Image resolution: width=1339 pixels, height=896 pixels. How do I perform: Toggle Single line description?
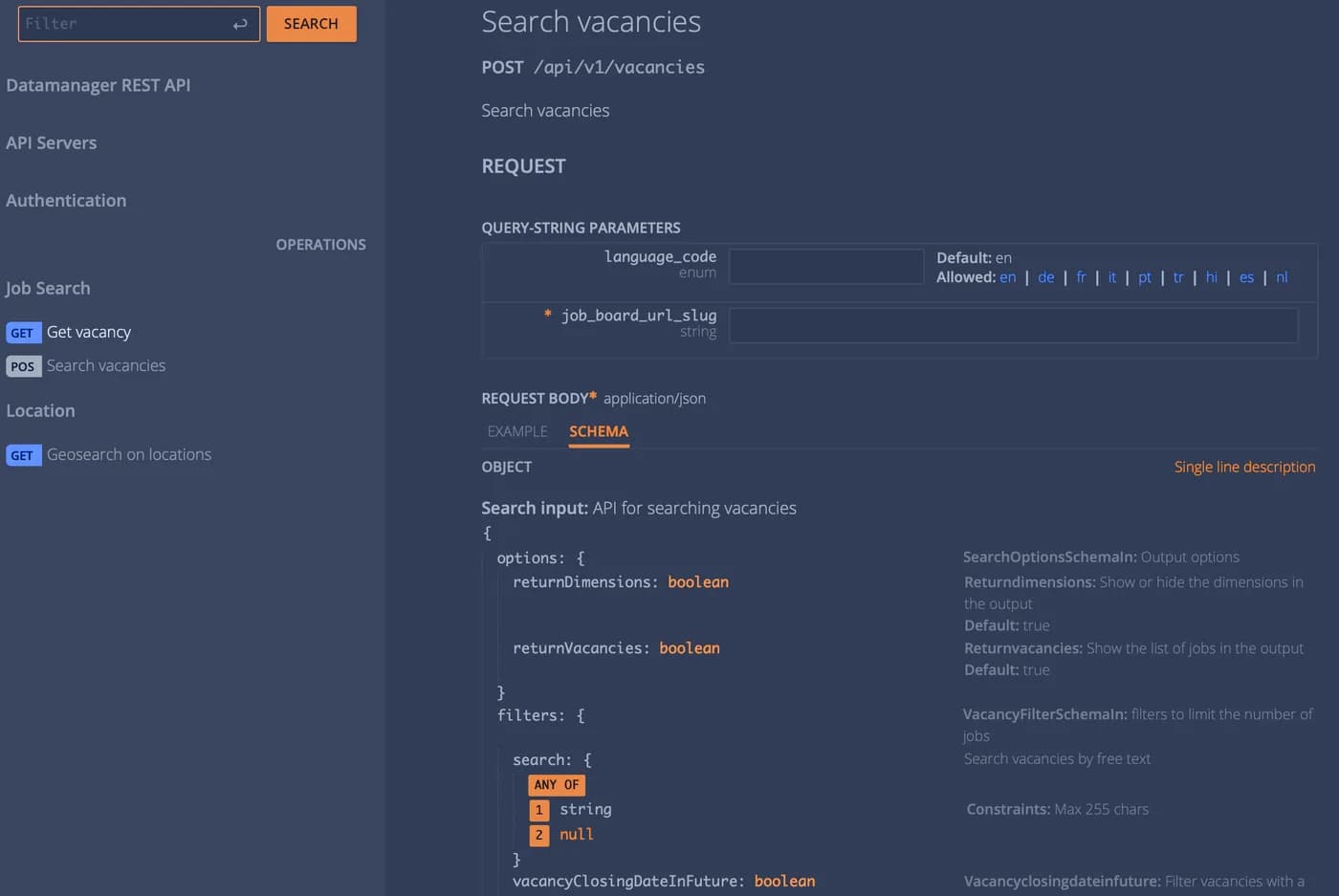pyautogui.click(x=1245, y=467)
